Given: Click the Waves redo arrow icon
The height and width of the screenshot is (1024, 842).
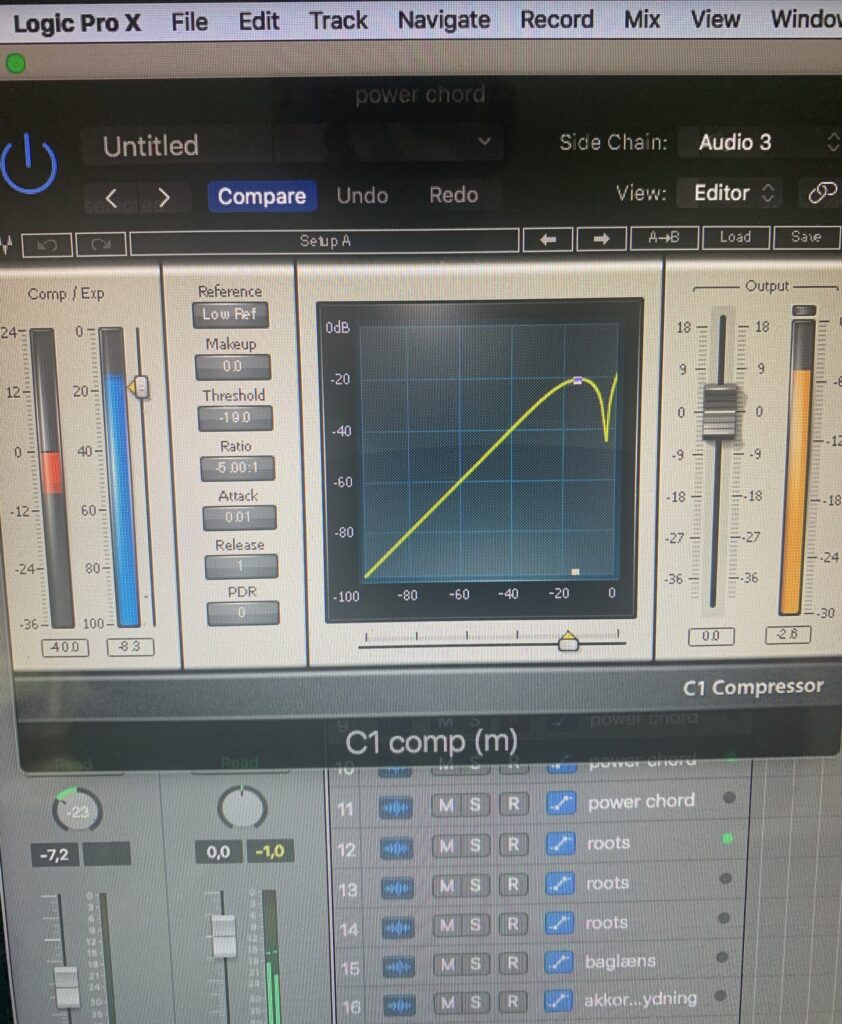Looking at the screenshot, I should (x=101, y=246).
